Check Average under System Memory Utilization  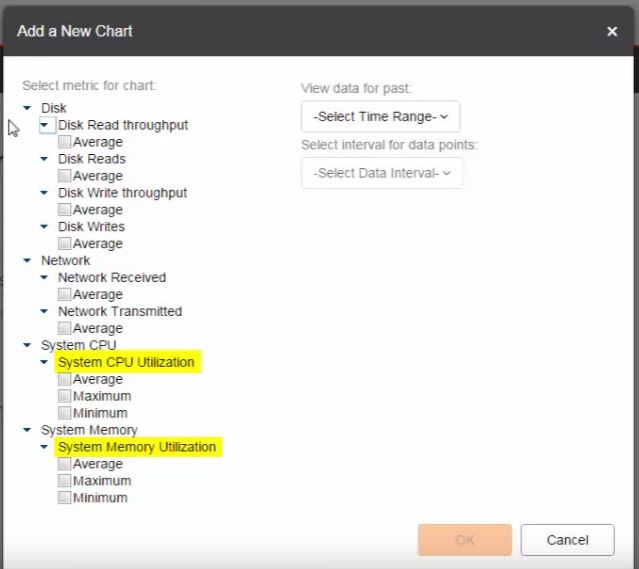click(64, 464)
